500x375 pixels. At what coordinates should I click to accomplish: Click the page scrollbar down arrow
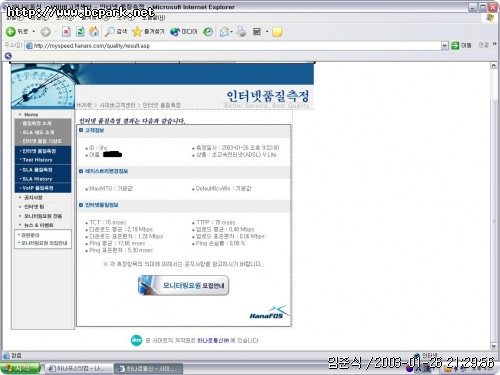pyautogui.click(x=494, y=346)
